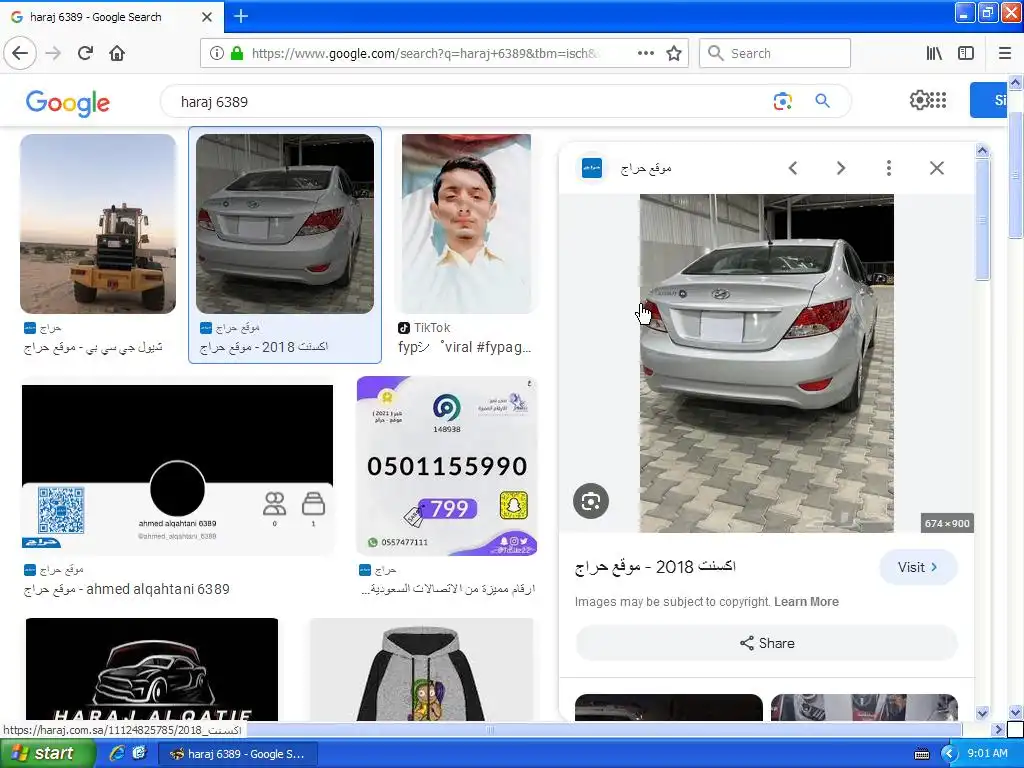Screen dimensions: 1024x768
Task: Open the Windows start menu
Action: click(x=47, y=753)
